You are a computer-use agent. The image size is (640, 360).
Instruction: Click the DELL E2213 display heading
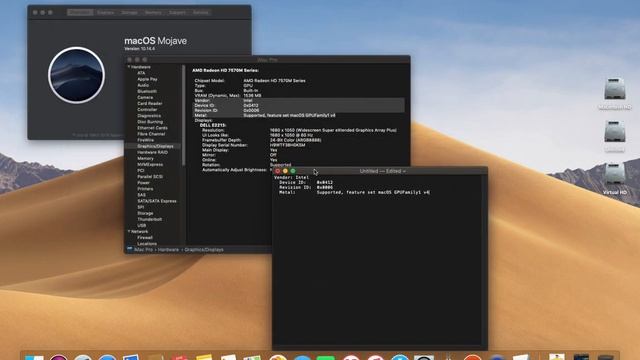pyautogui.click(x=213, y=125)
